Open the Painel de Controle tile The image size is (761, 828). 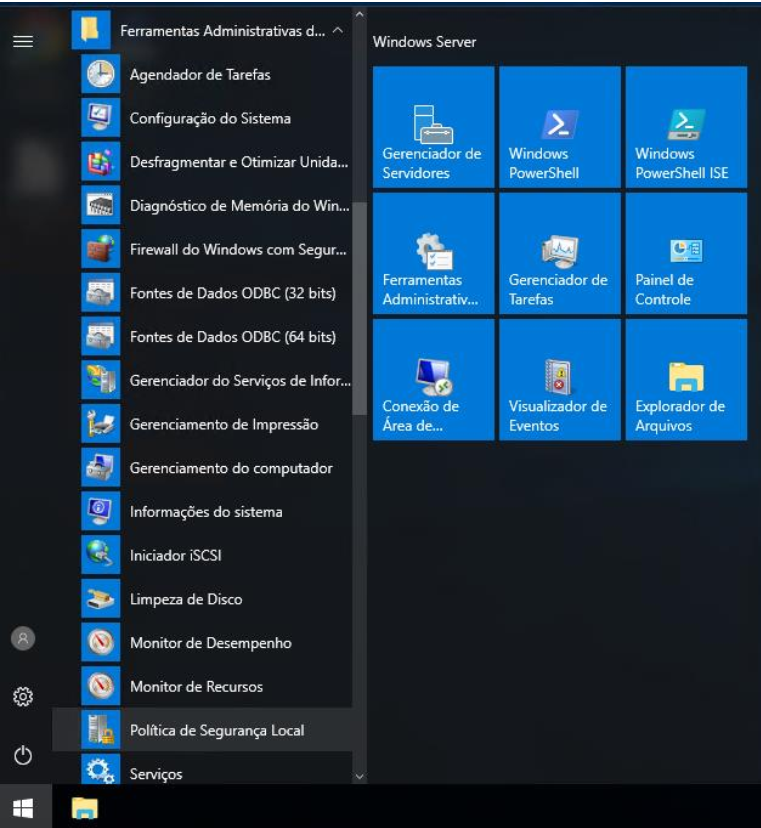pos(687,253)
